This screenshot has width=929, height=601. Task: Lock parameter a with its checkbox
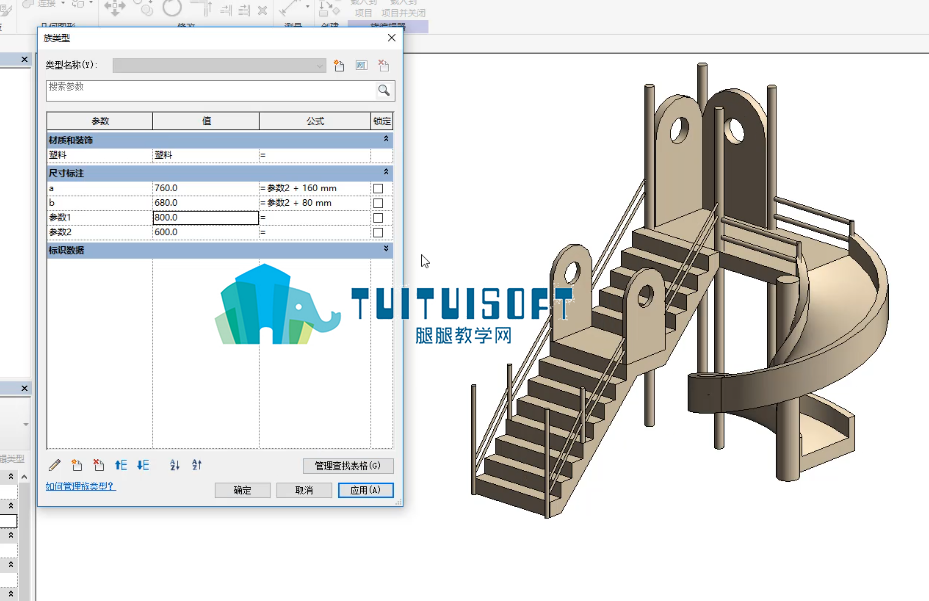(378, 188)
